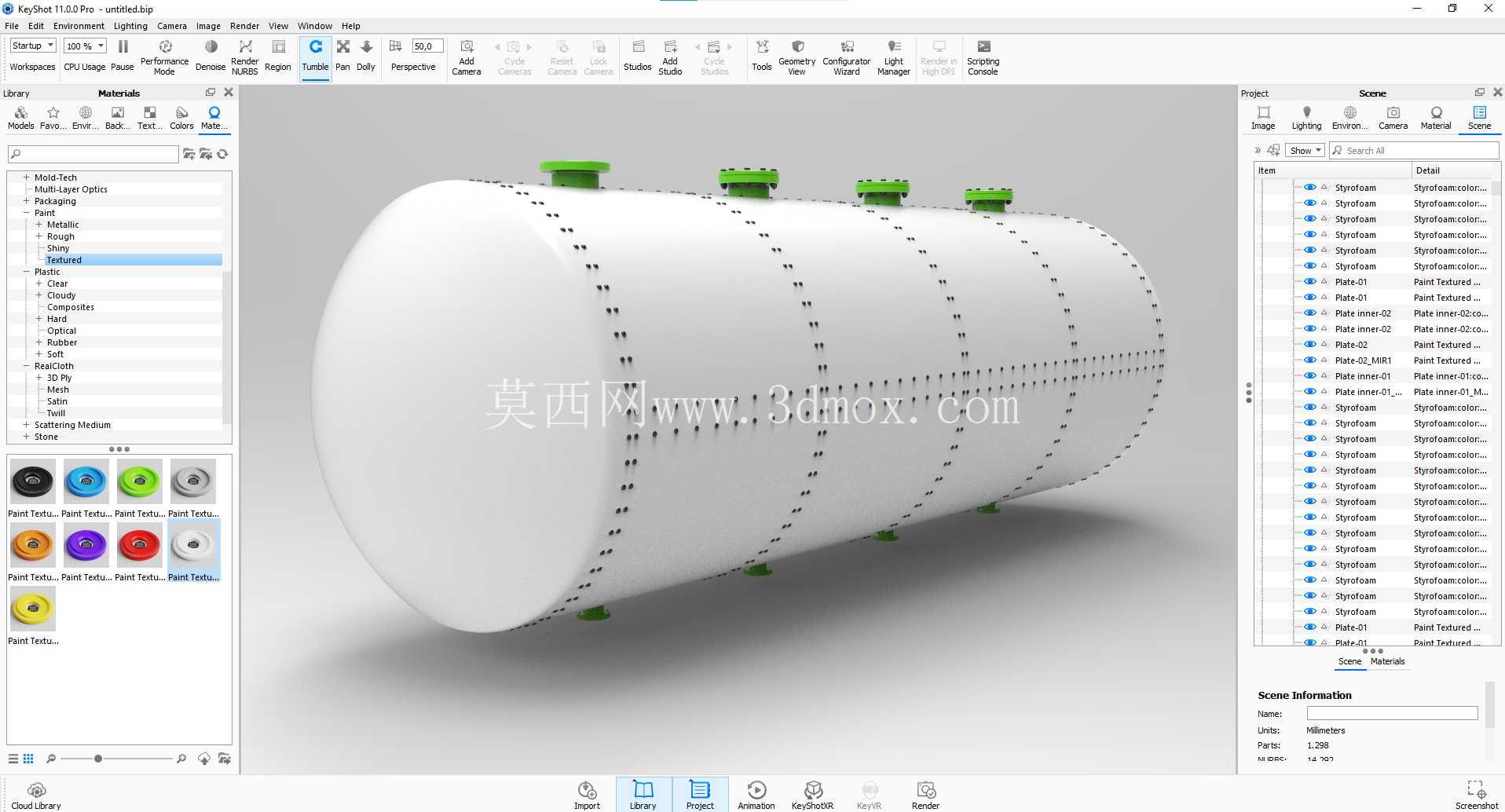
Task: Enable the Denoise tool
Action: click(x=211, y=56)
